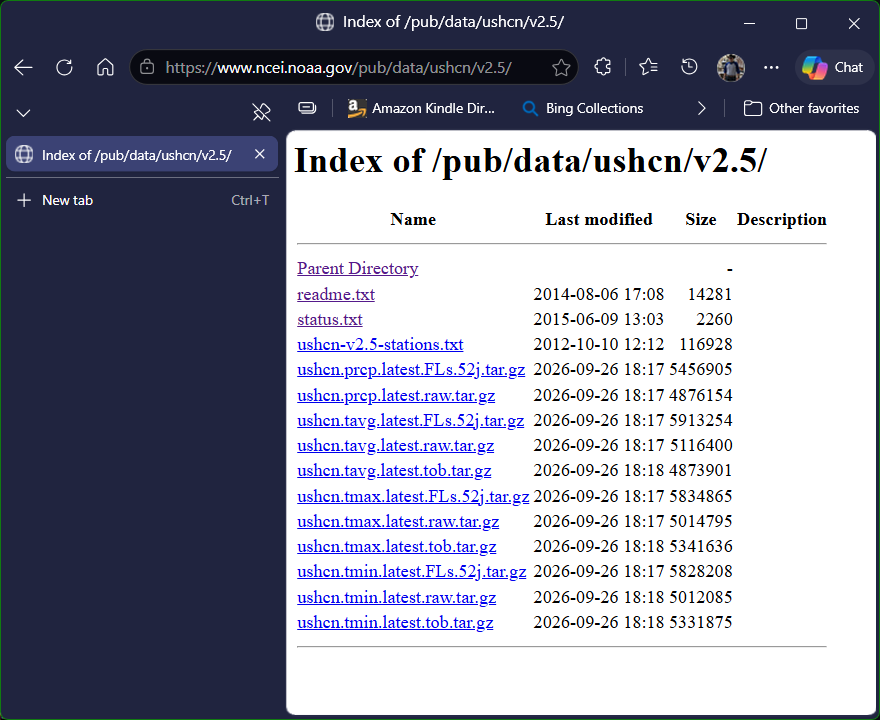
Task: Click the size value 5331875
Action: [x=700, y=622]
